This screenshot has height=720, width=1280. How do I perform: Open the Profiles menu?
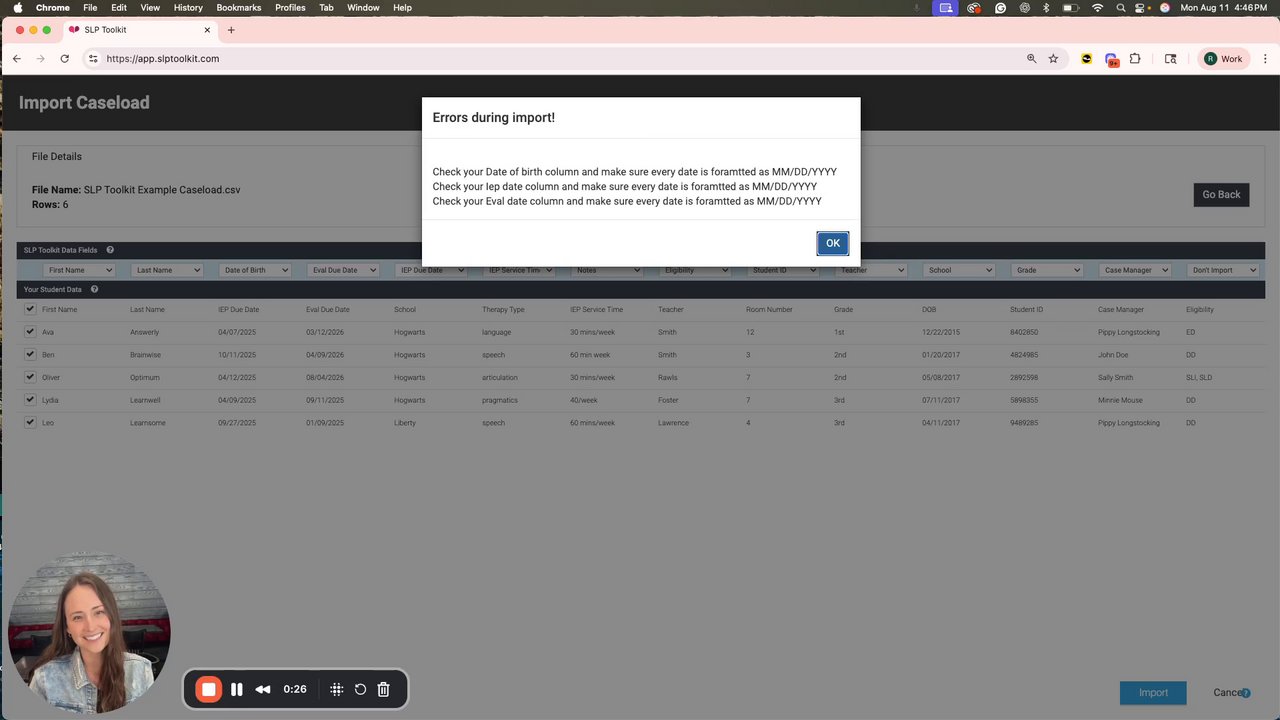[290, 7]
